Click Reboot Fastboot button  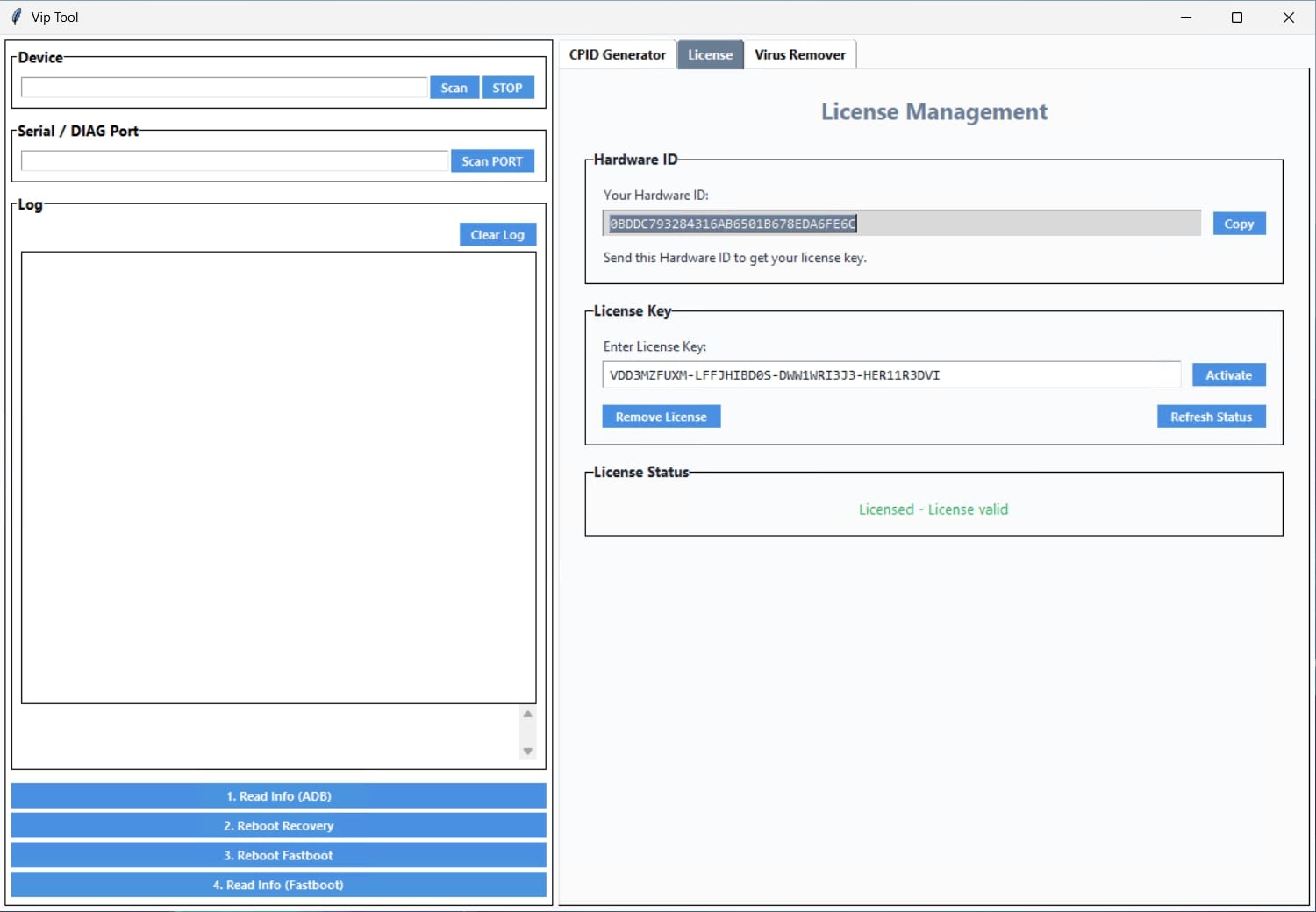click(x=278, y=855)
